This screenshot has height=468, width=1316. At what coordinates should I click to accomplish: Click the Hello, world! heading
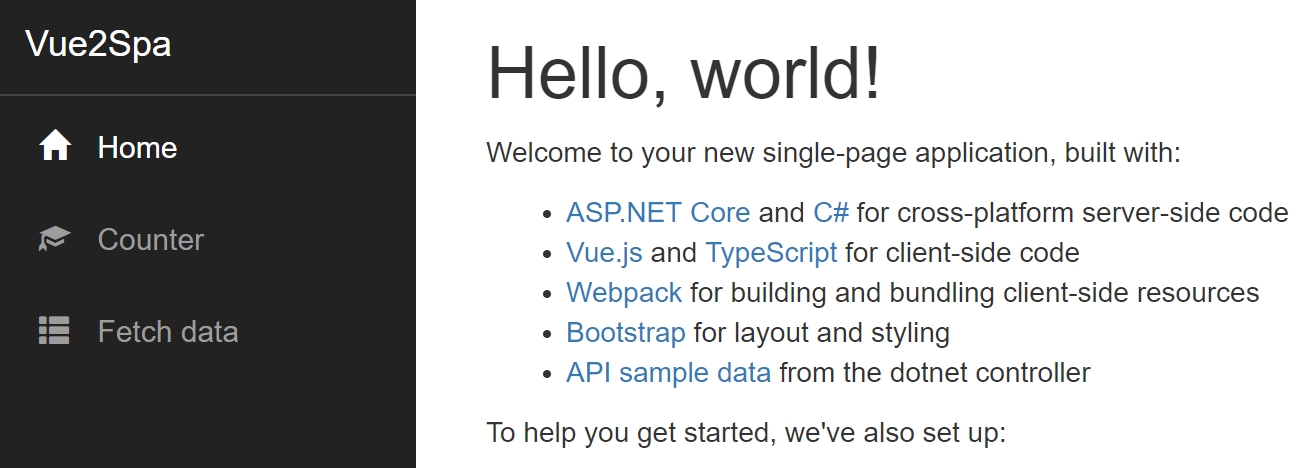[684, 72]
